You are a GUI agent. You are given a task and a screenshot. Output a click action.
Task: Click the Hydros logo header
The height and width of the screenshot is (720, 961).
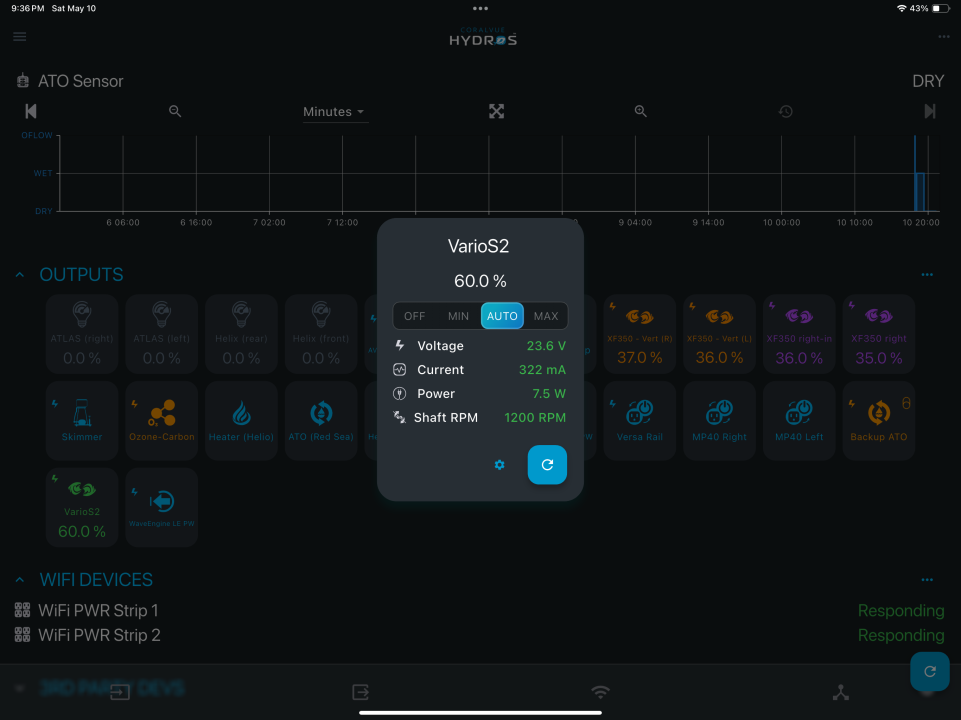(x=483, y=37)
